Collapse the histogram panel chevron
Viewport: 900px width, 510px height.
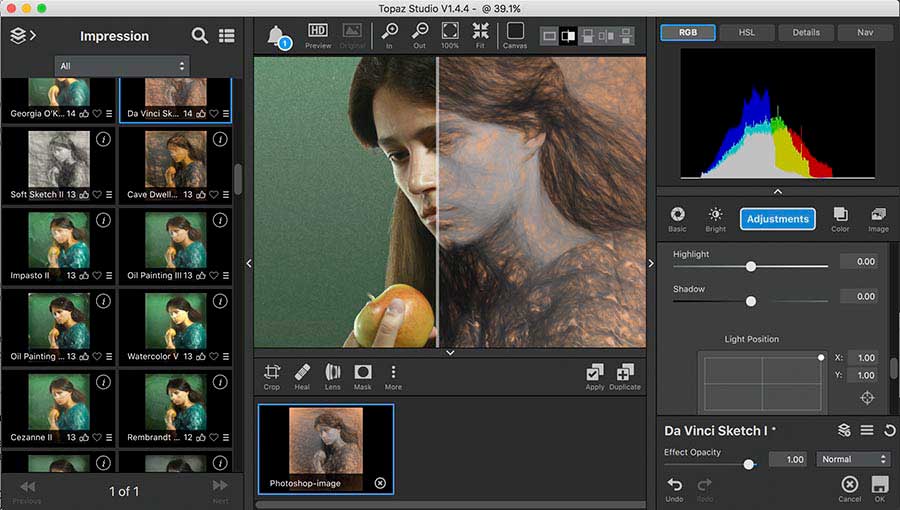pyautogui.click(x=777, y=191)
